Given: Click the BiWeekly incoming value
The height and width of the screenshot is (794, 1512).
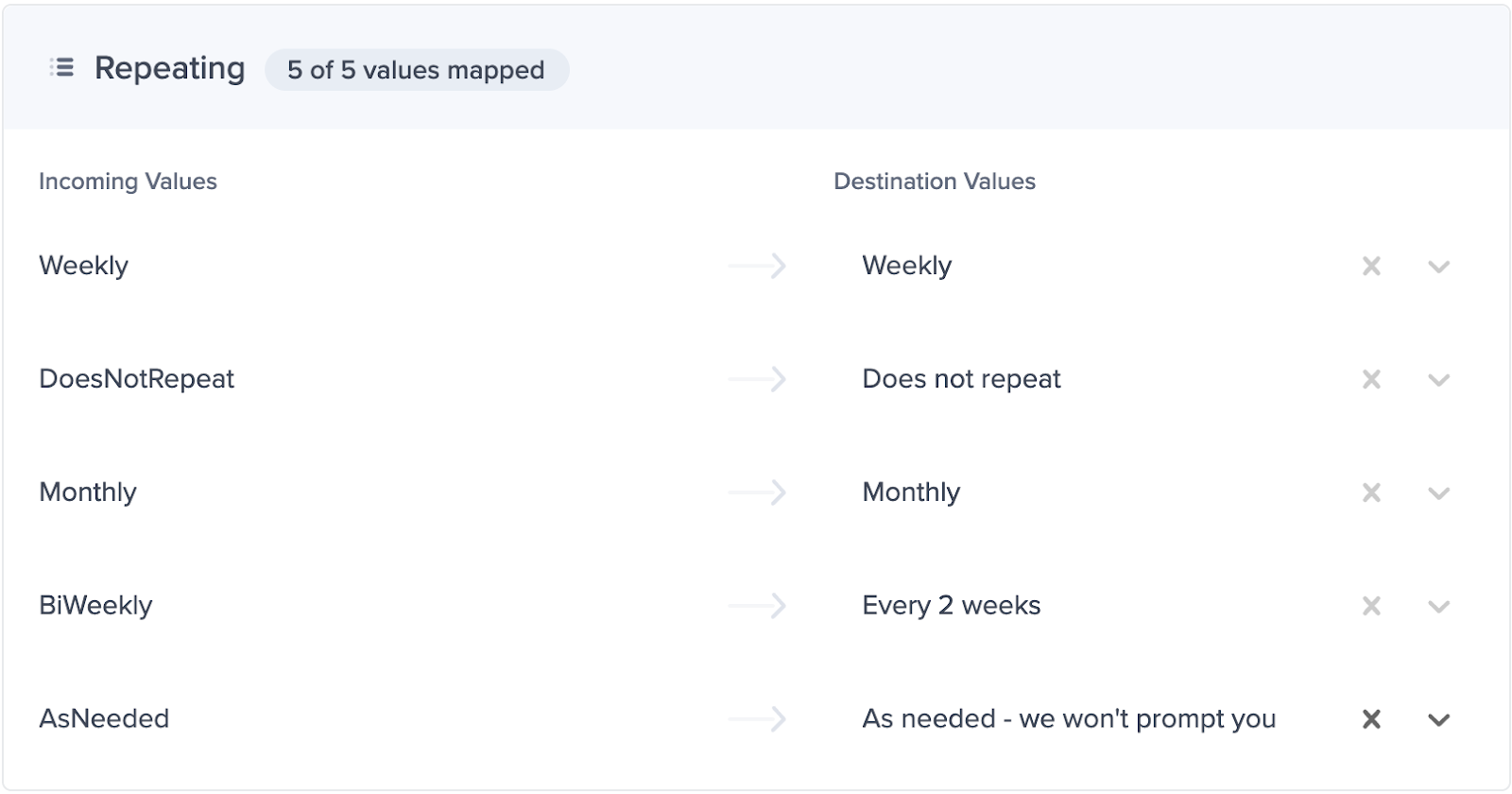Looking at the screenshot, I should [95, 606].
